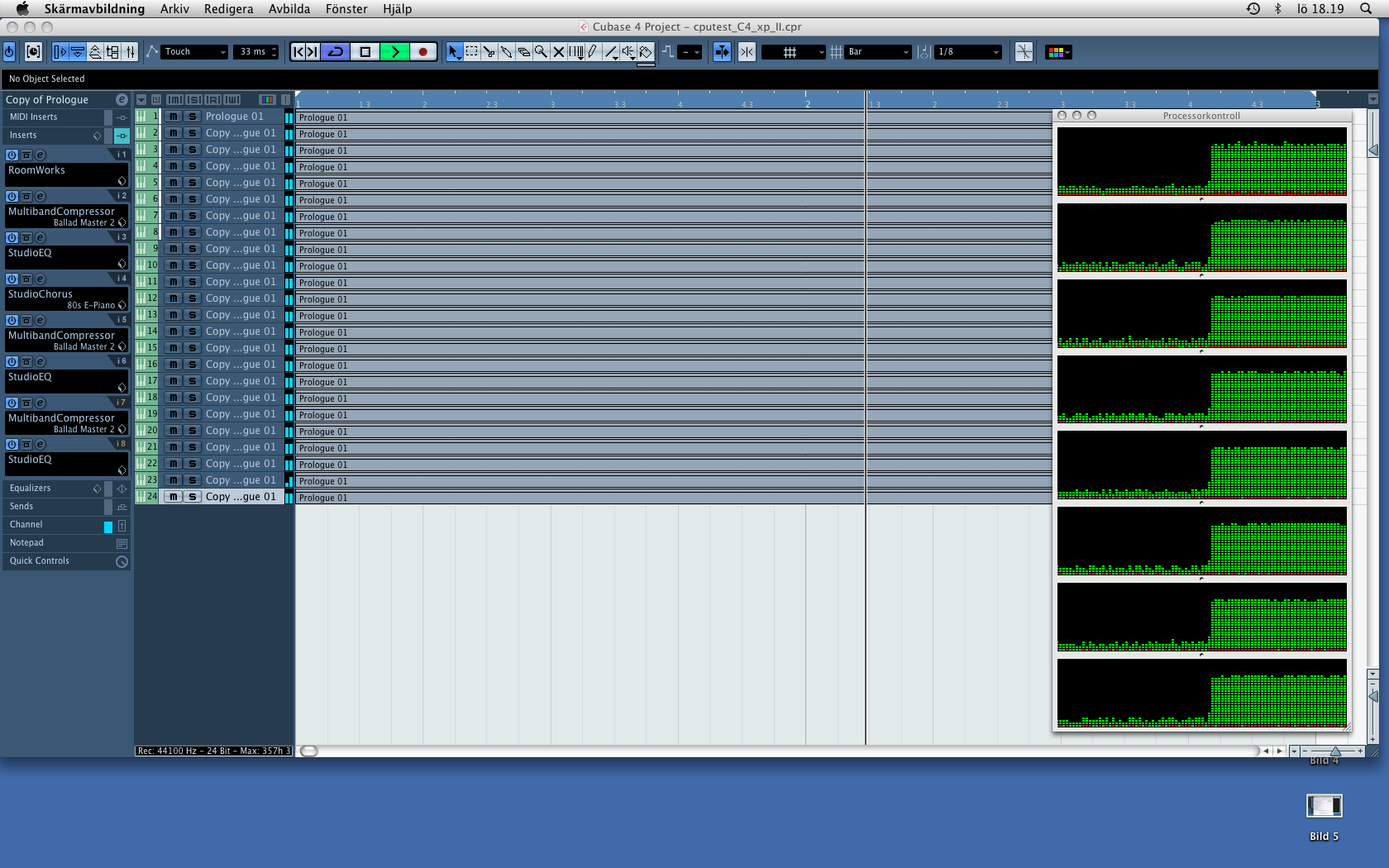Open the Pool window icon
1389x868 pixels.
coord(112,52)
